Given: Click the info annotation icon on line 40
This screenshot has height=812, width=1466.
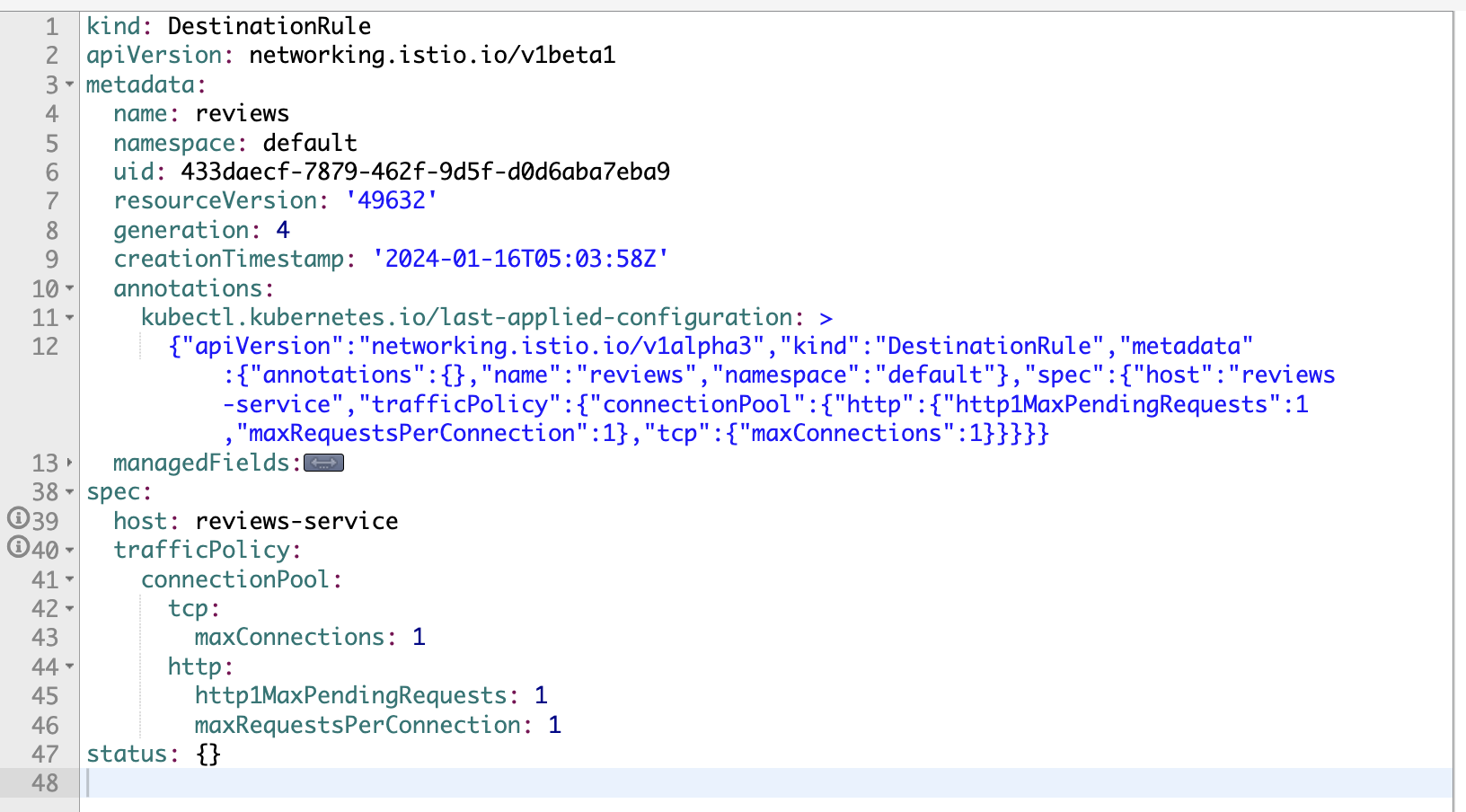Looking at the screenshot, I should [18, 547].
